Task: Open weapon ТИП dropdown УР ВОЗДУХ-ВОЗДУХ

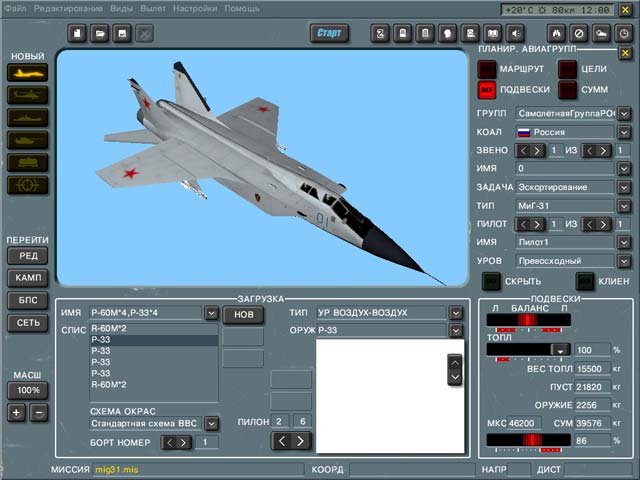Action: (x=456, y=313)
